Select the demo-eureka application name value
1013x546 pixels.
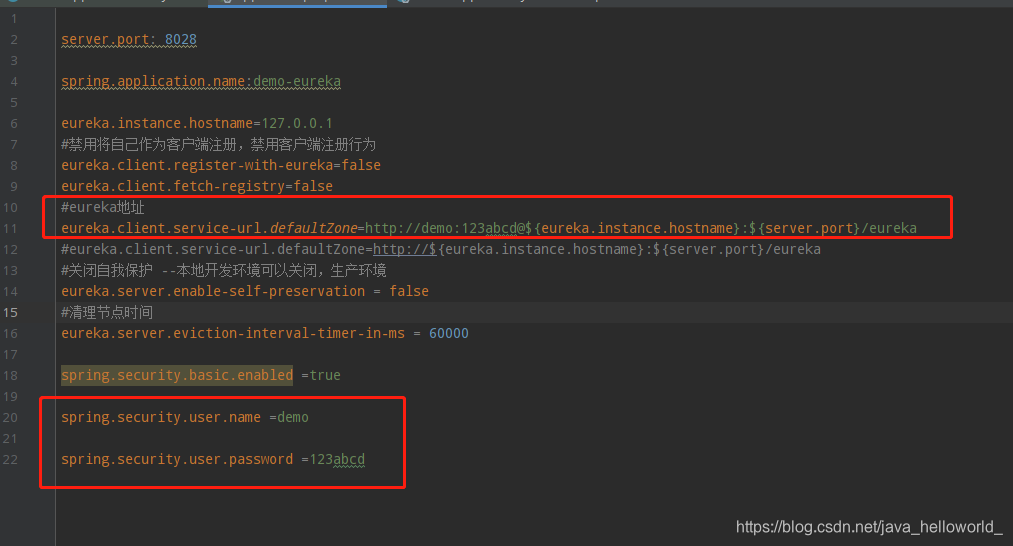pyautogui.click(x=297, y=81)
